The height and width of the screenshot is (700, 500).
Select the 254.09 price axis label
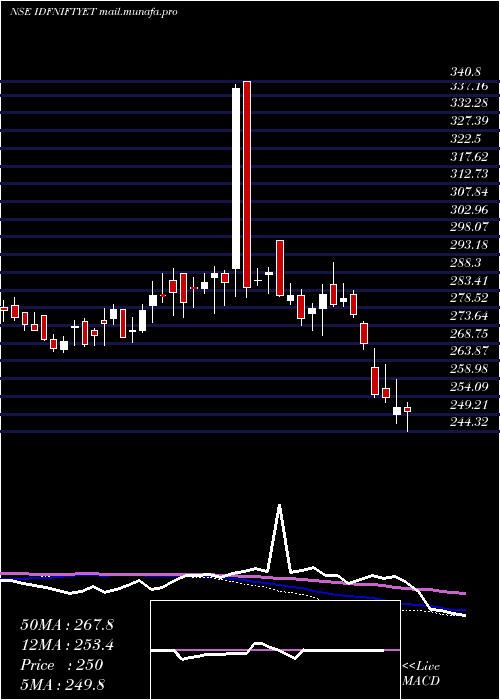coord(468,386)
